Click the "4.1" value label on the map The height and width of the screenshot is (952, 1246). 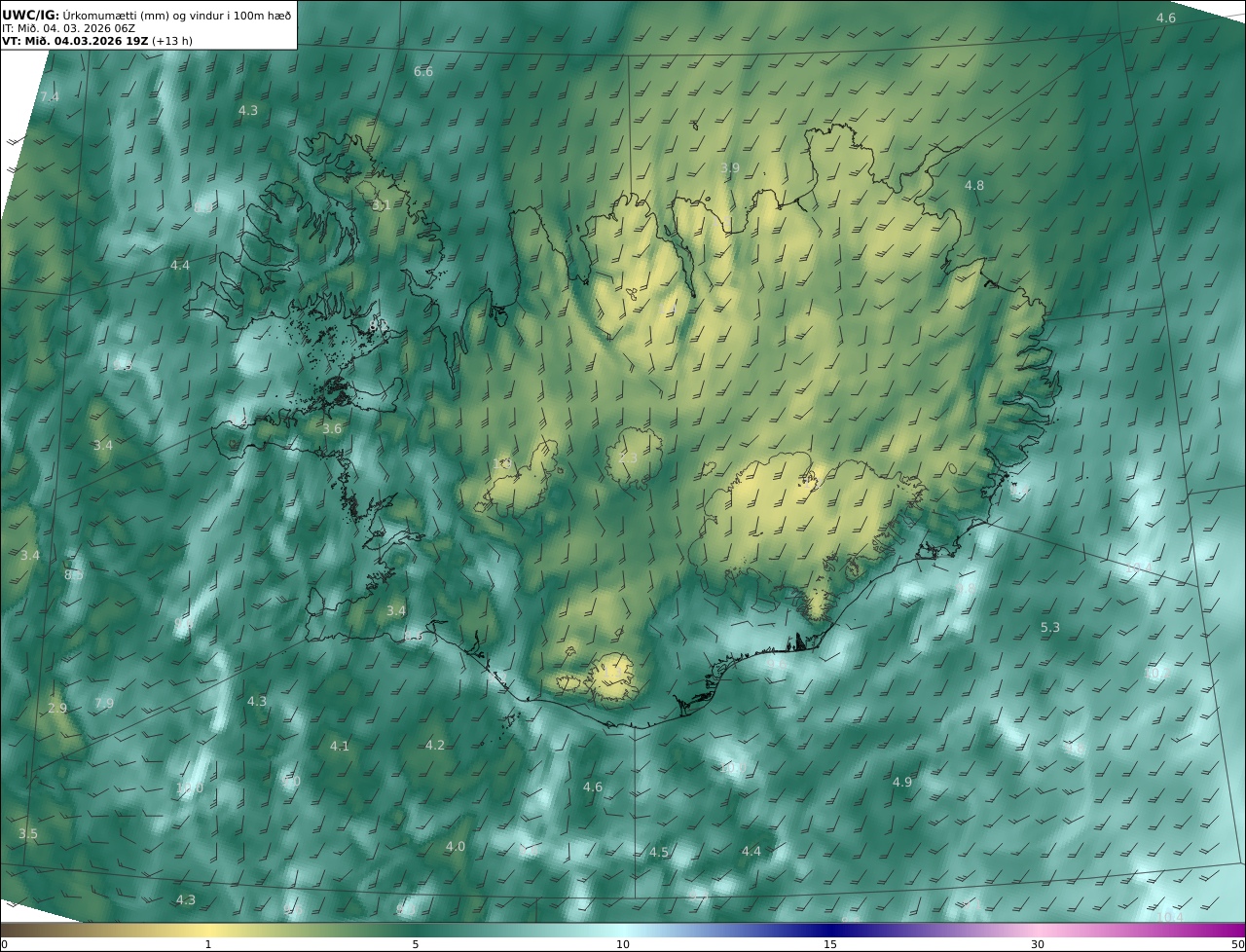click(339, 747)
